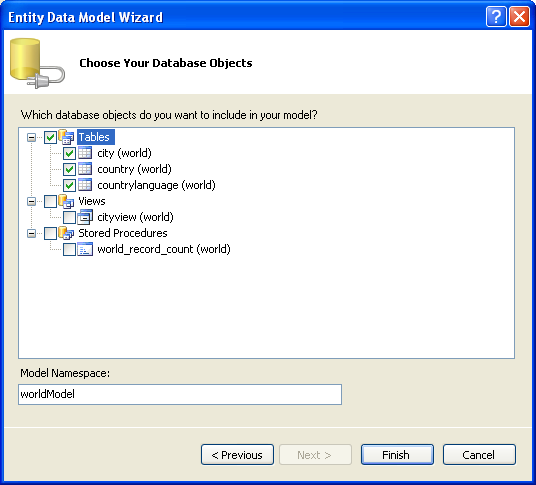Screen dimensions: 536x485
Task: Click the city table icon
Action: click(85, 153)
